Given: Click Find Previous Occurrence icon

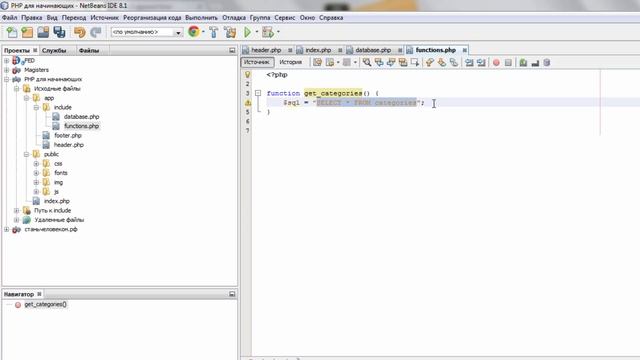Looking at the screenshot, I should 379,62.
